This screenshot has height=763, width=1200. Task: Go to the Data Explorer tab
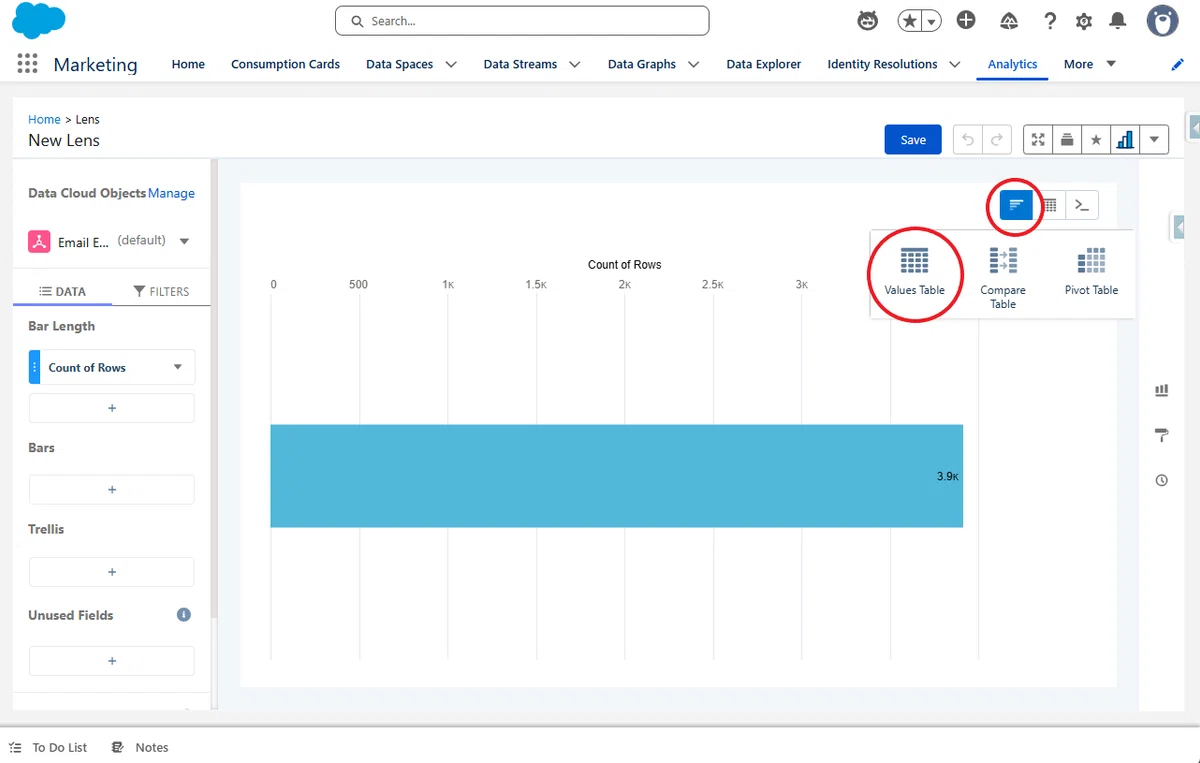click(x=763, y=64)
